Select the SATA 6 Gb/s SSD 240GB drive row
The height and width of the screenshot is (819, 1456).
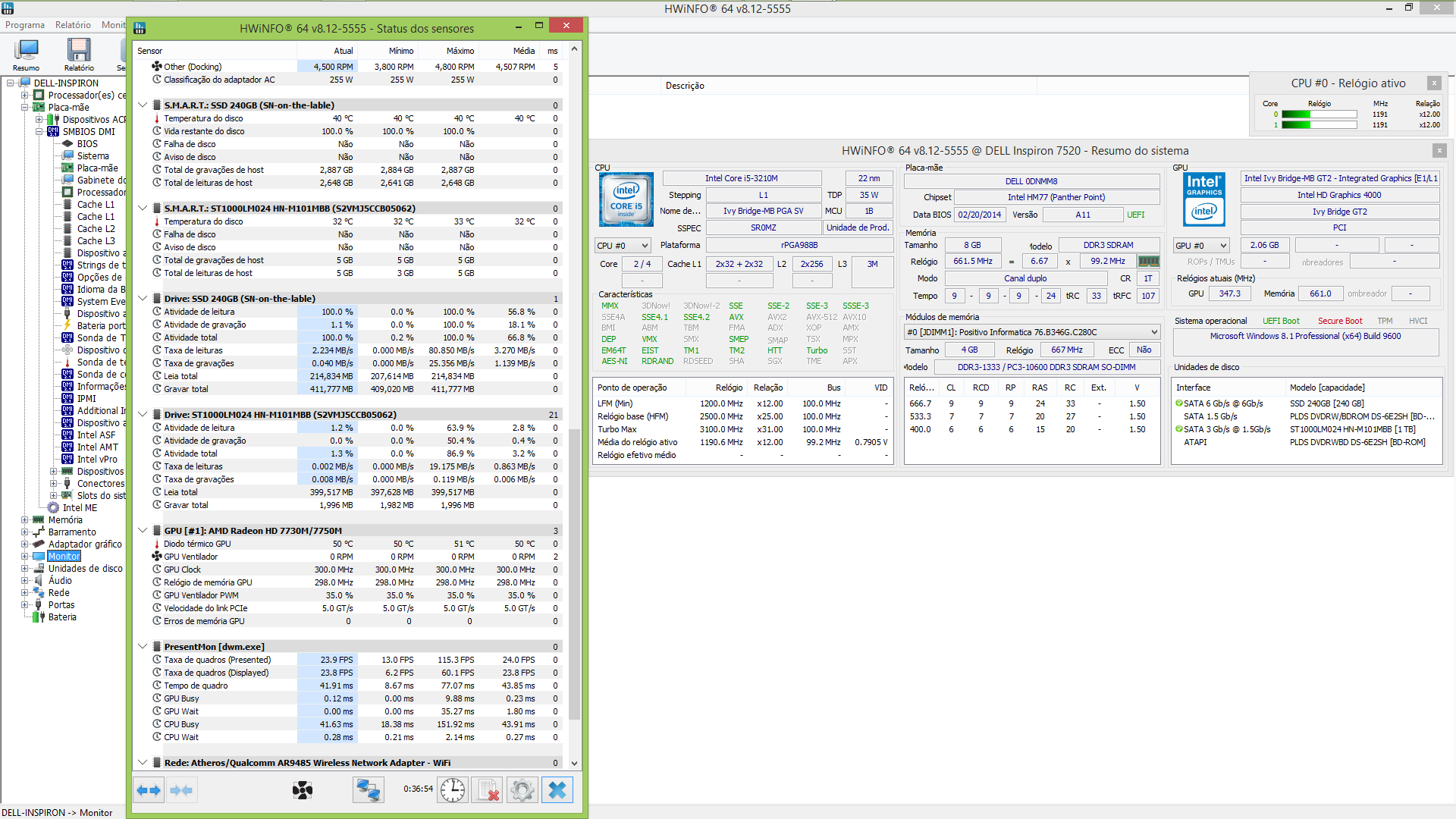pyautogui.click(x=1306, y=403)
